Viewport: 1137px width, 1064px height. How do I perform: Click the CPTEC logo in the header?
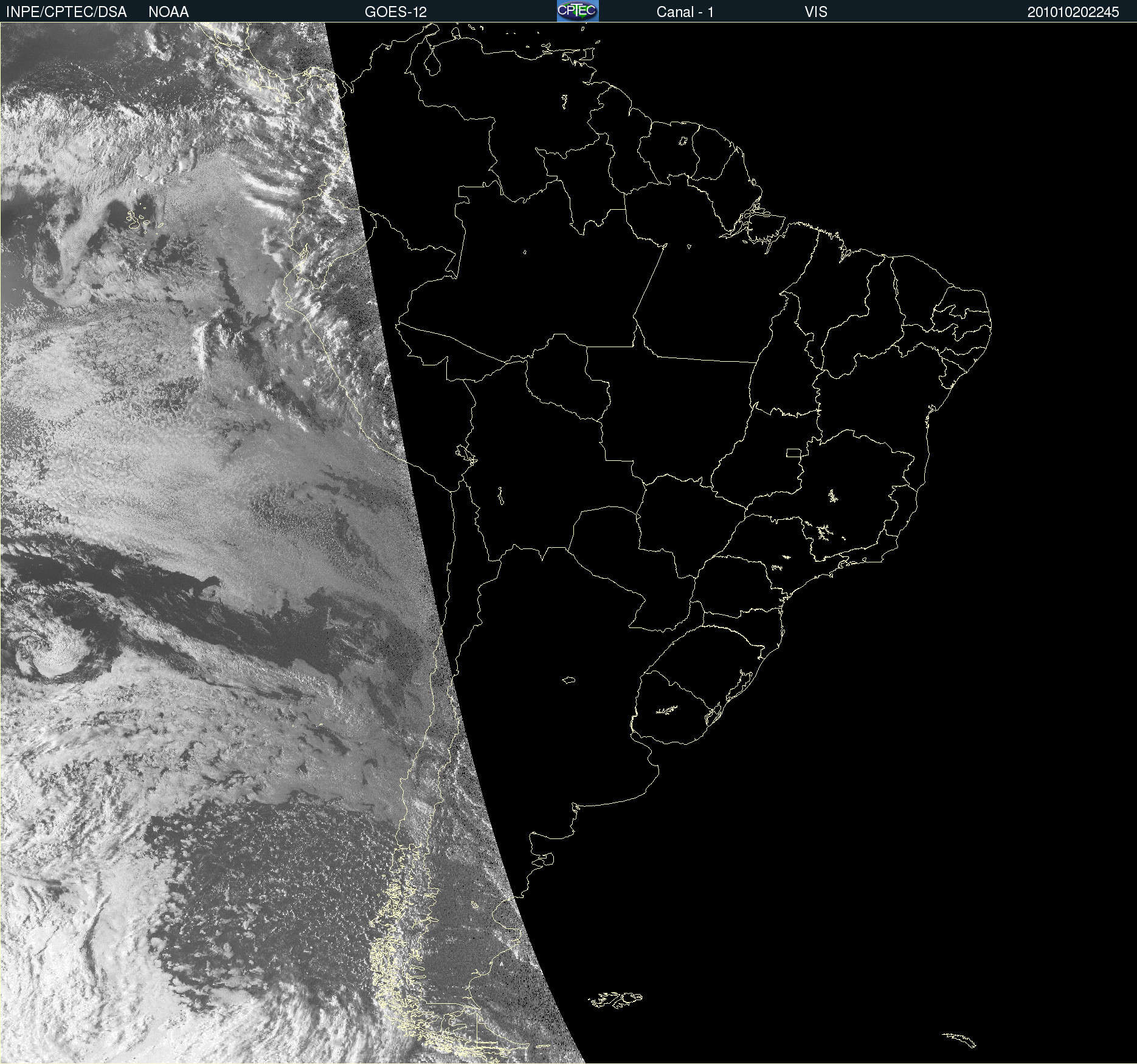[x=578, y=11]
